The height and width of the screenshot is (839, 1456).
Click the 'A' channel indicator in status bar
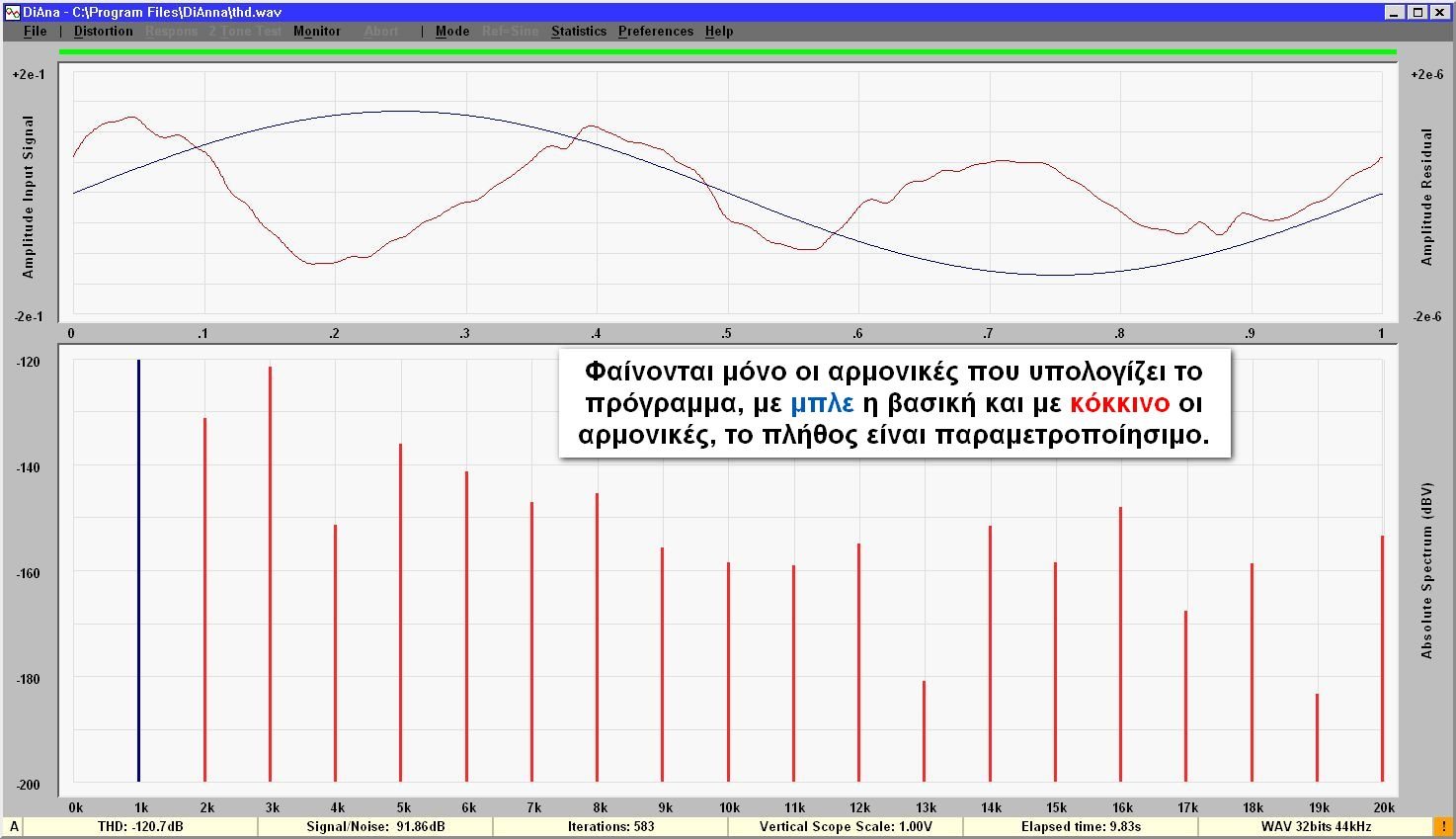(14, 826)
